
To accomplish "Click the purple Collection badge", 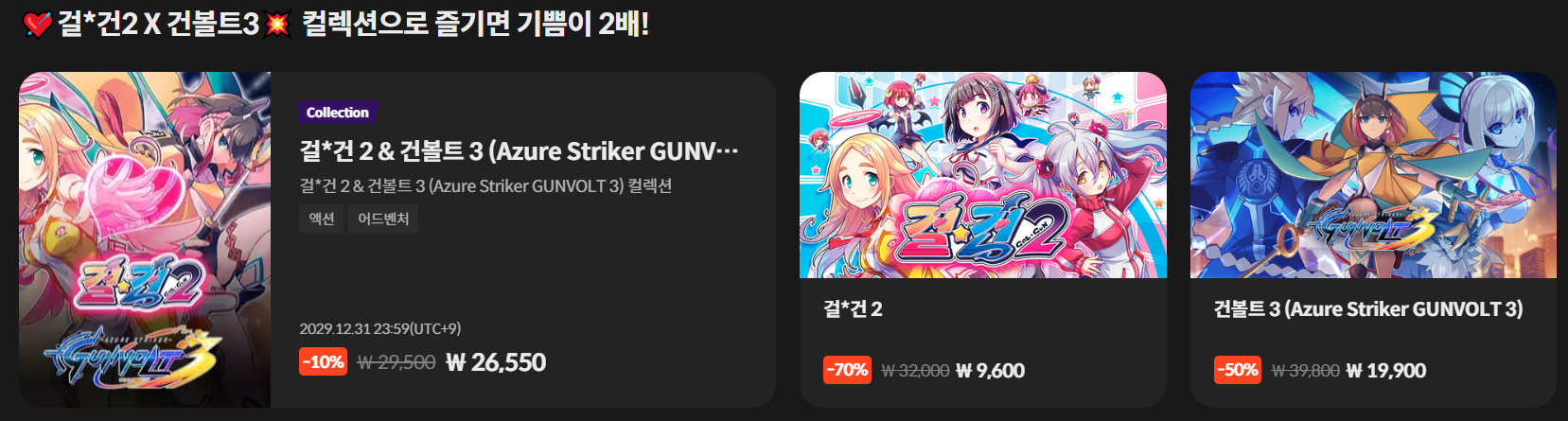I will [x=338, y=113].
